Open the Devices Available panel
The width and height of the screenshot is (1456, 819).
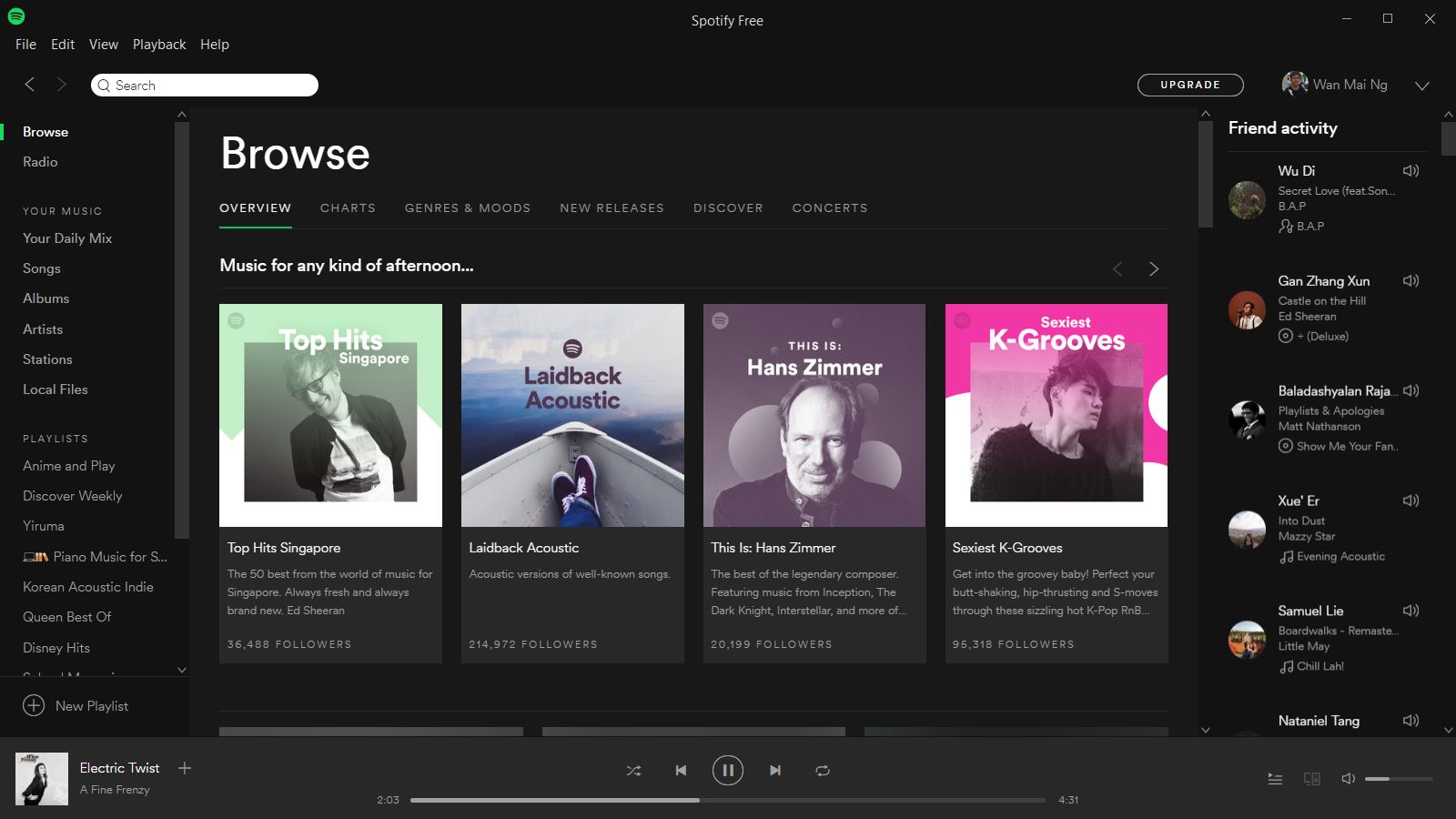pos(1311,779)
